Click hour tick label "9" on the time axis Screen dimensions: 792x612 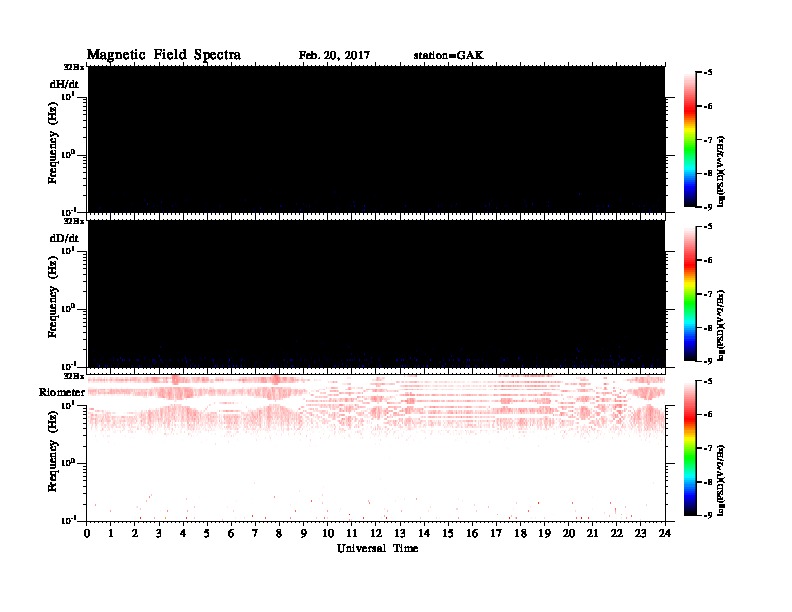click(x=304, y=533)
